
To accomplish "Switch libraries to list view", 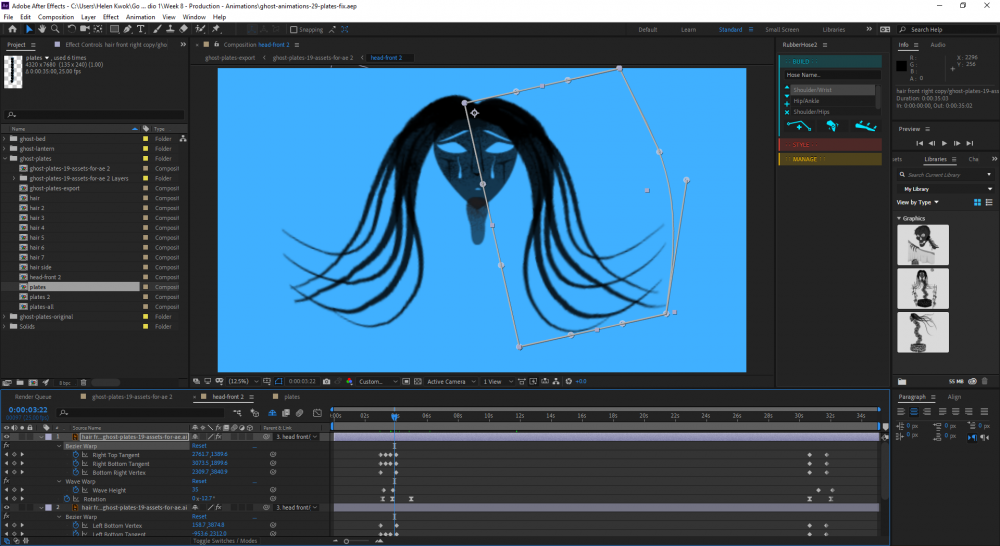I will click(x=989, y=202).
